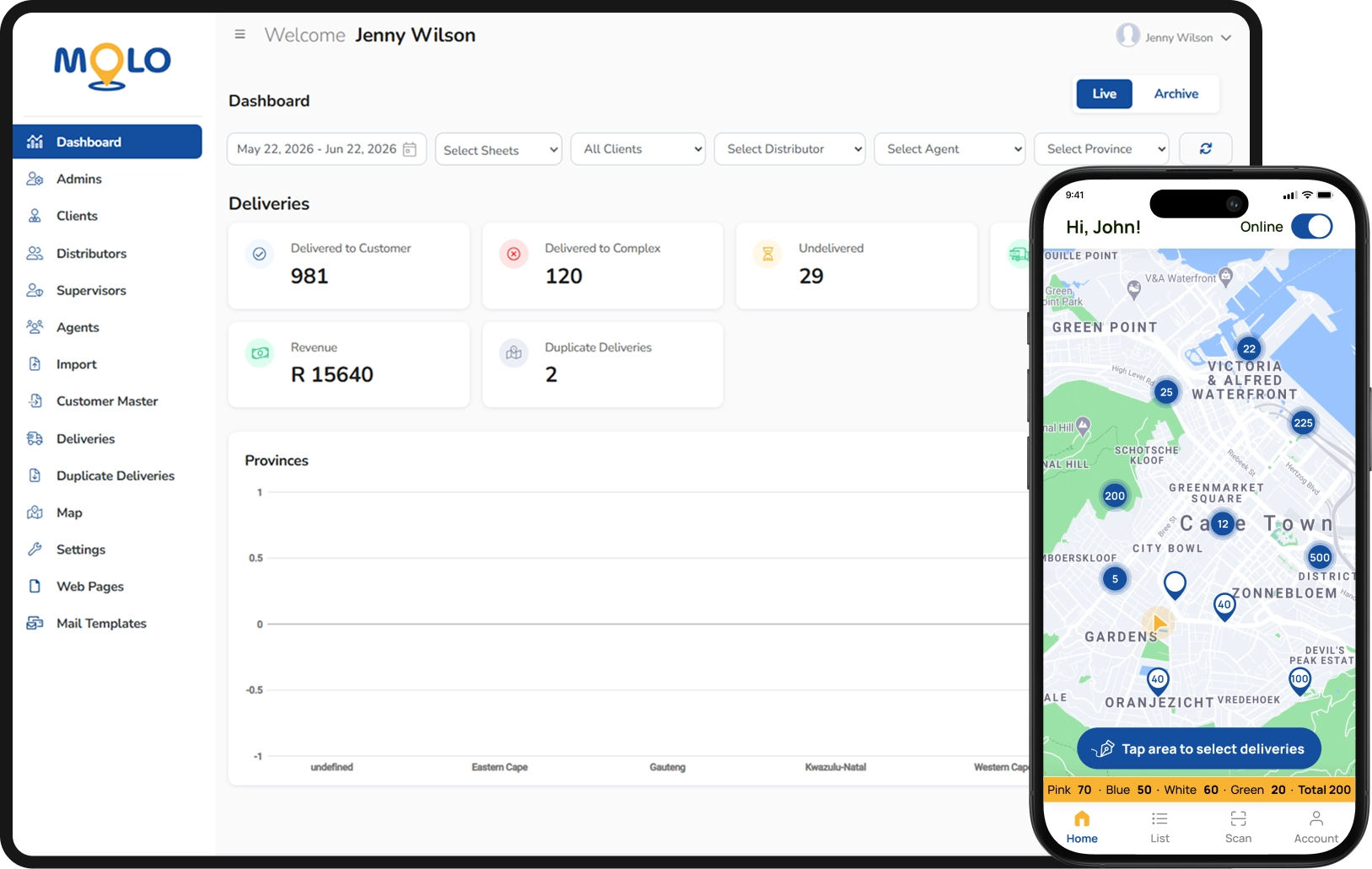Image resolution: width=1372 pixels, height=869 pixels.
Task: Expand the Jenny Wilson user menu
Action: click(x=1174, y=36)
